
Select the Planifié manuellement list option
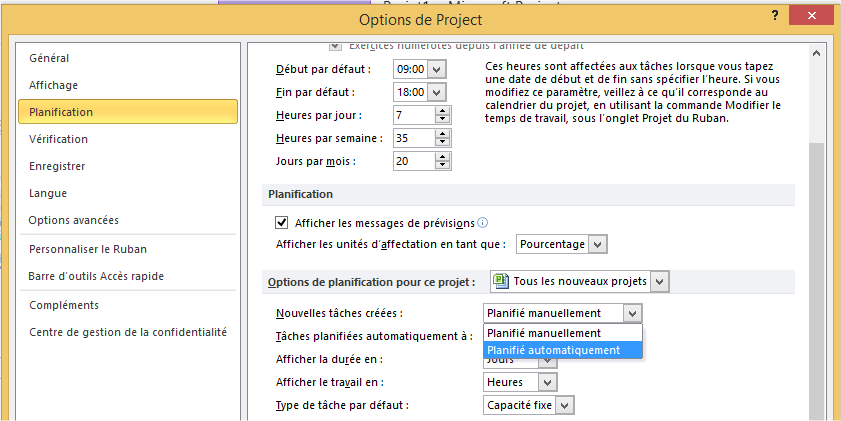[x=544, y=333]
